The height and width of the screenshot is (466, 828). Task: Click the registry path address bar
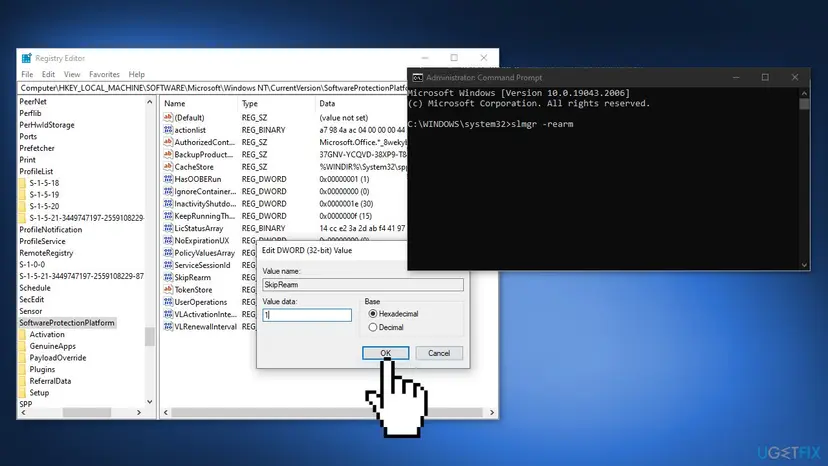[x=213, y=88]
